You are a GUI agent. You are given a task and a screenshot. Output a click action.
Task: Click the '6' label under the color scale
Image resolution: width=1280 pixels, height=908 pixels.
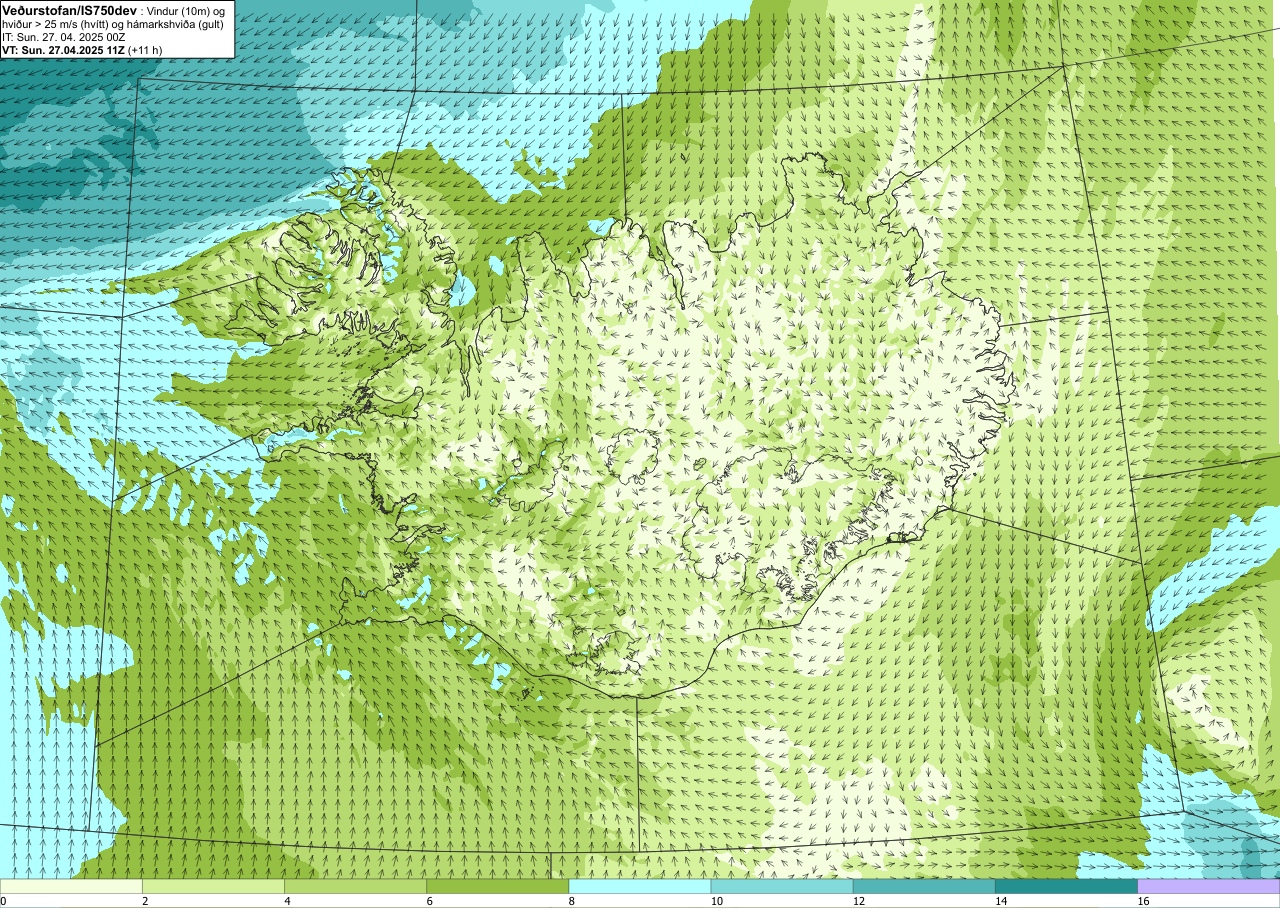429,901
